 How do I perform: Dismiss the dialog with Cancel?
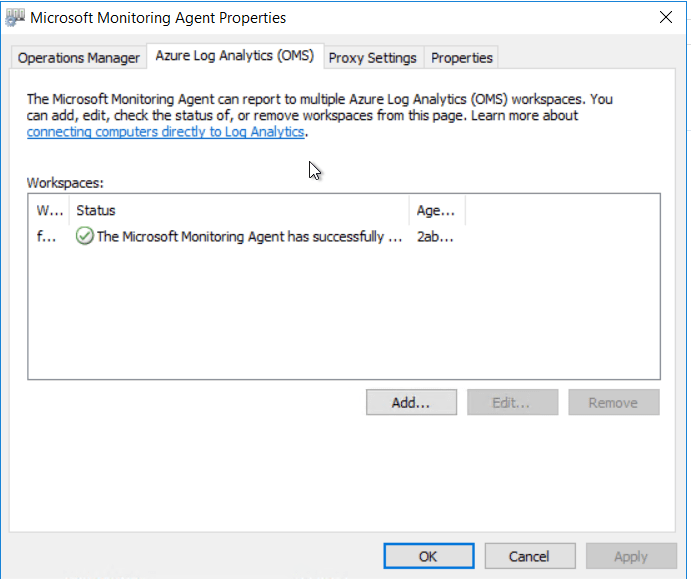(529, 556)
